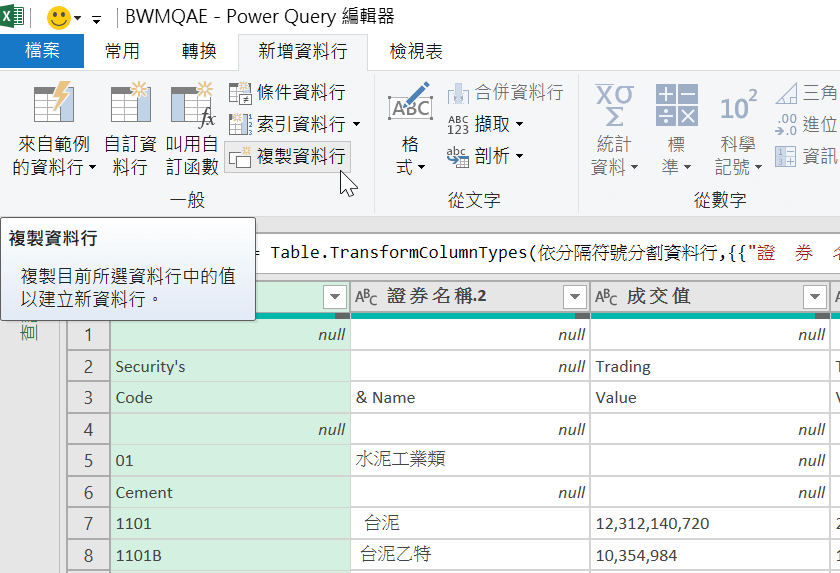The image size is (840, 573).
Task: Open Customize Quick Access Toolbar arrow
Action: [x=96, y=20]
